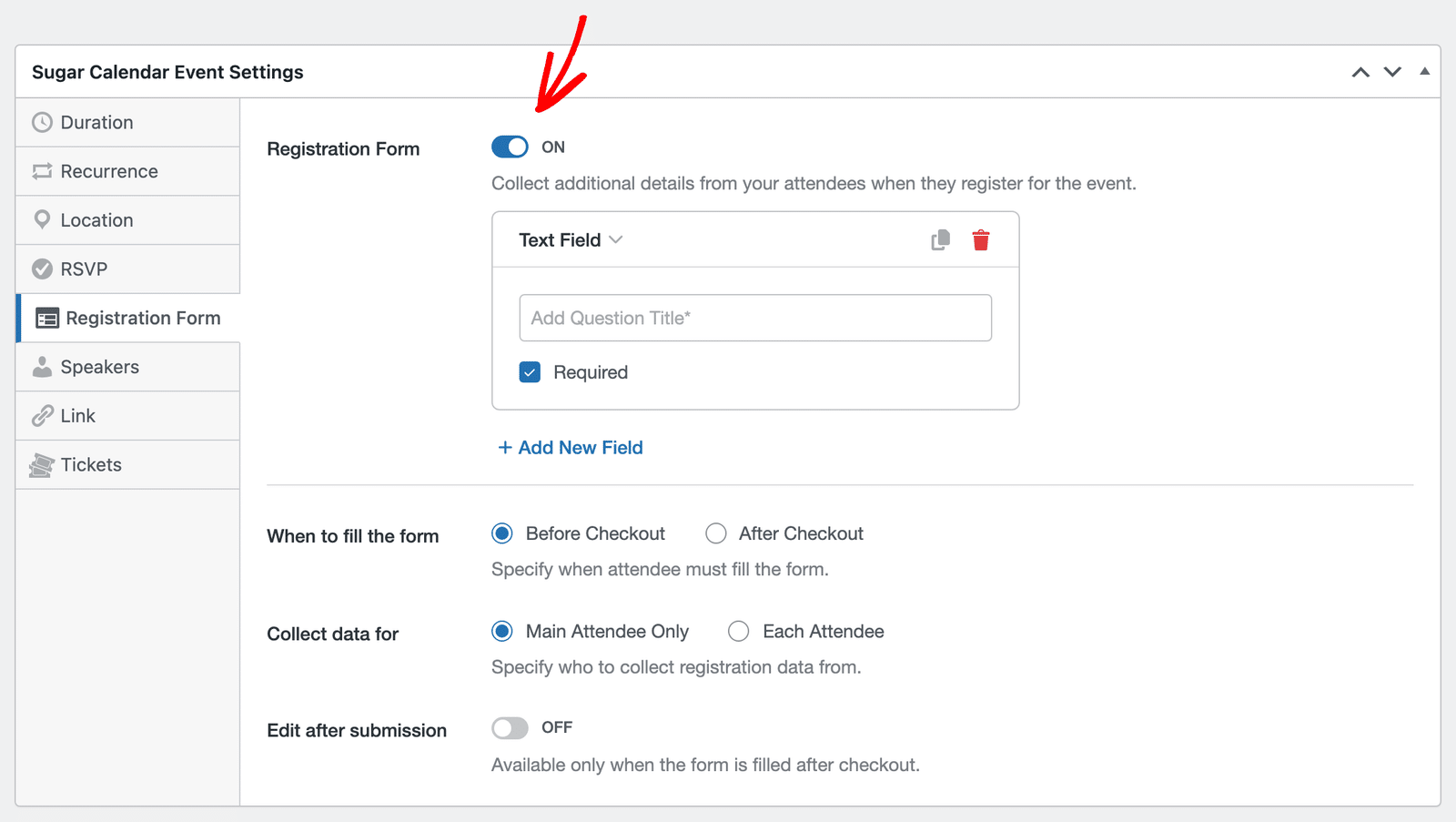This screenshot has width=1456, height=822.
Task: Duplicate the Text Field using copy icon
Action: coord(941,239)
